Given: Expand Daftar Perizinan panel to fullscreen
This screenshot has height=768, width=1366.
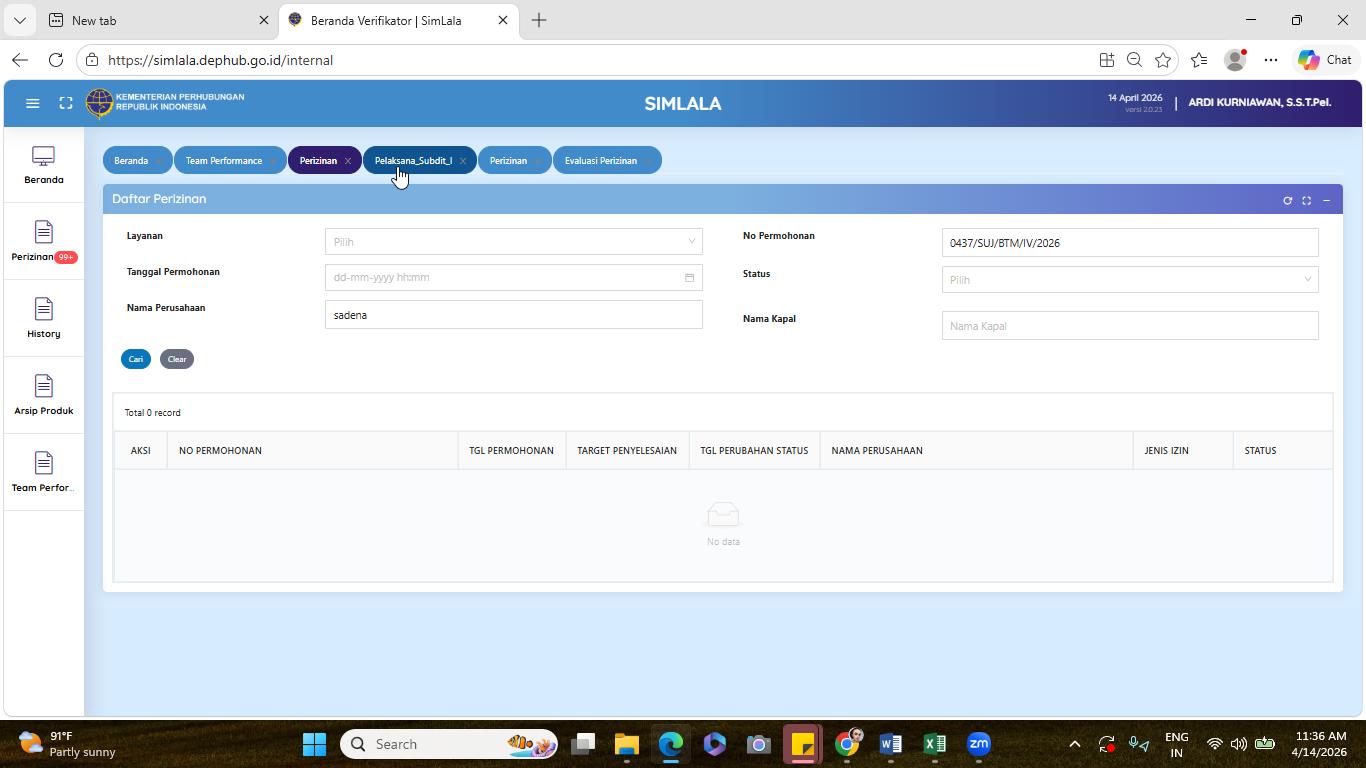Looking at the screenshot, I should pos(1306,200).
